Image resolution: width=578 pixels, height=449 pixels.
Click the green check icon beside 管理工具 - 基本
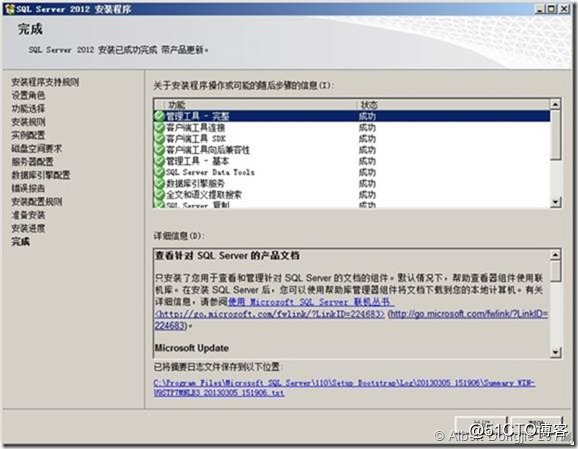[x=159, y=161]
